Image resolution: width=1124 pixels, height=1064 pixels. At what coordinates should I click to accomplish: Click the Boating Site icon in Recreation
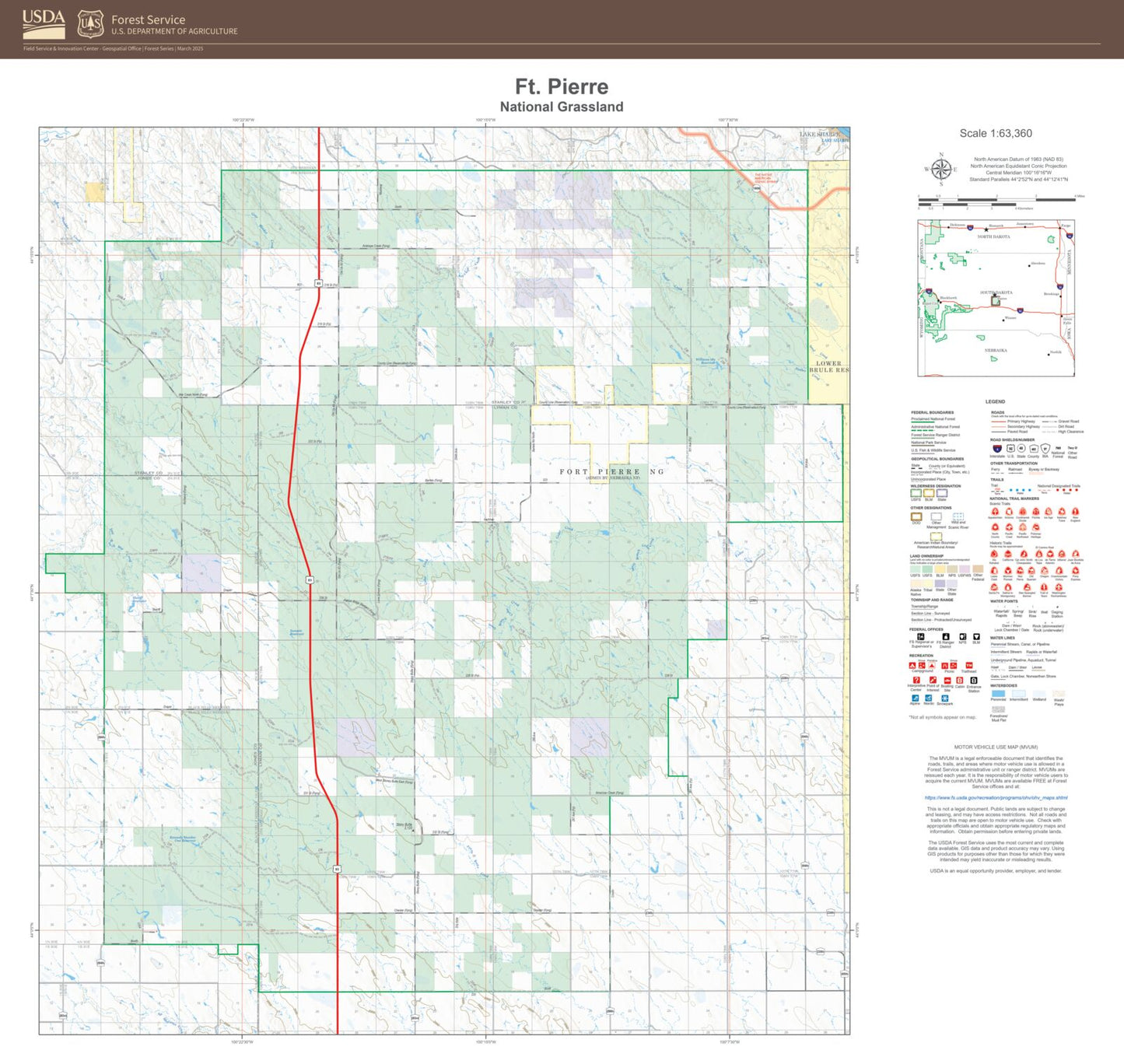click(947, 681)
